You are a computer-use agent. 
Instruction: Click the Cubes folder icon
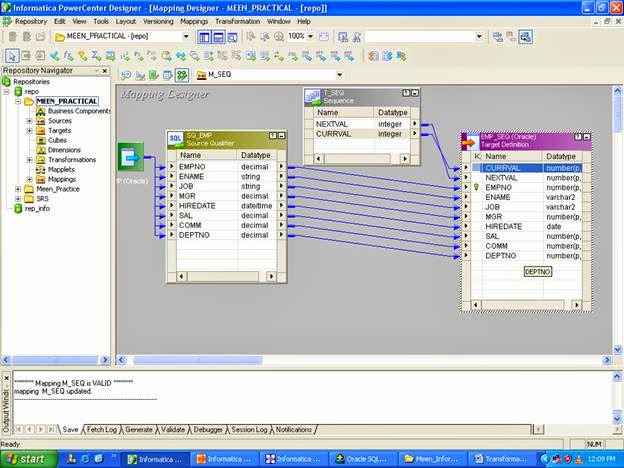tap(41, 140)
